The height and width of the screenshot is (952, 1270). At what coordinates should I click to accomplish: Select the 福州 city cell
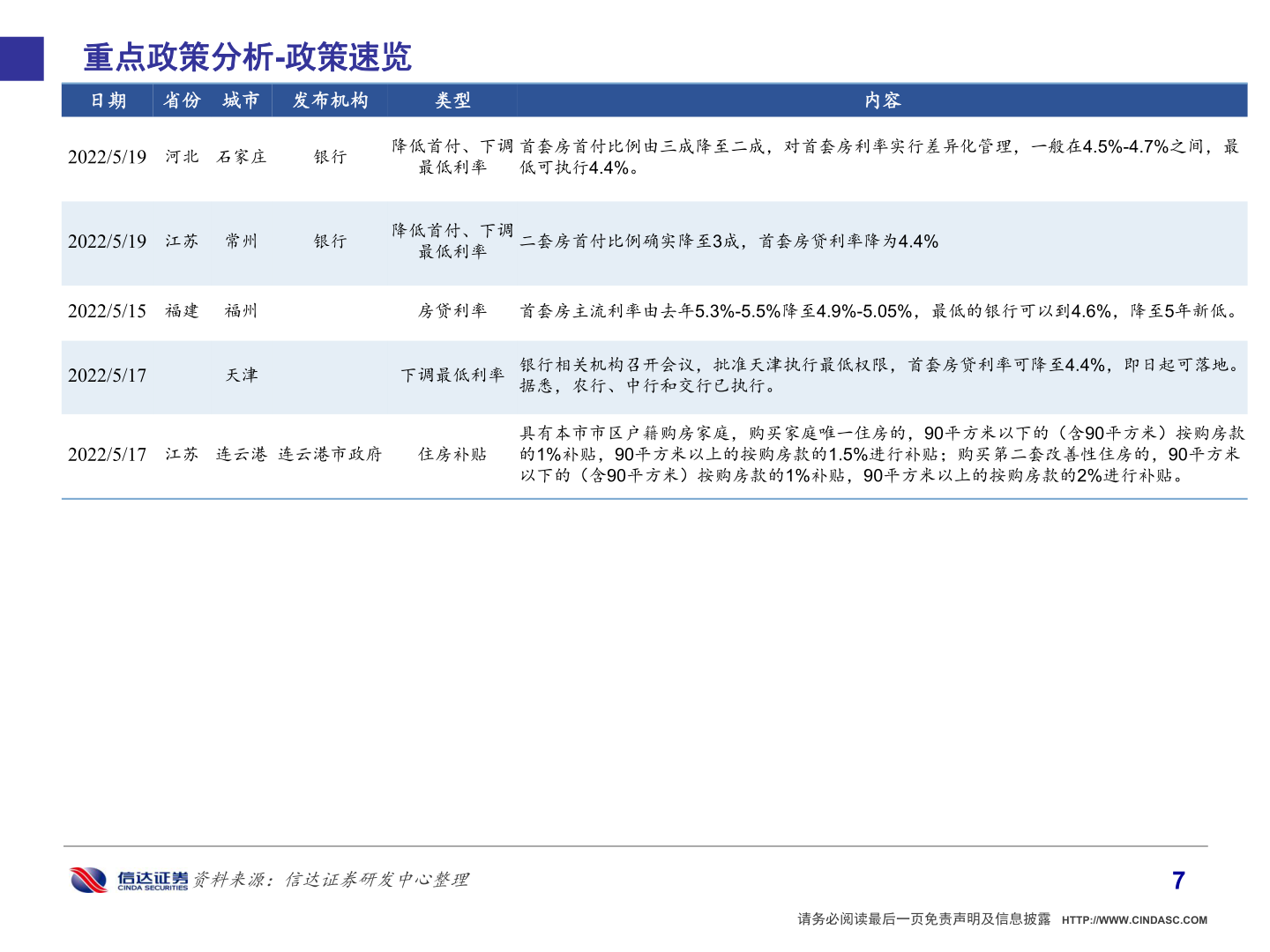[x=242, y=311]
